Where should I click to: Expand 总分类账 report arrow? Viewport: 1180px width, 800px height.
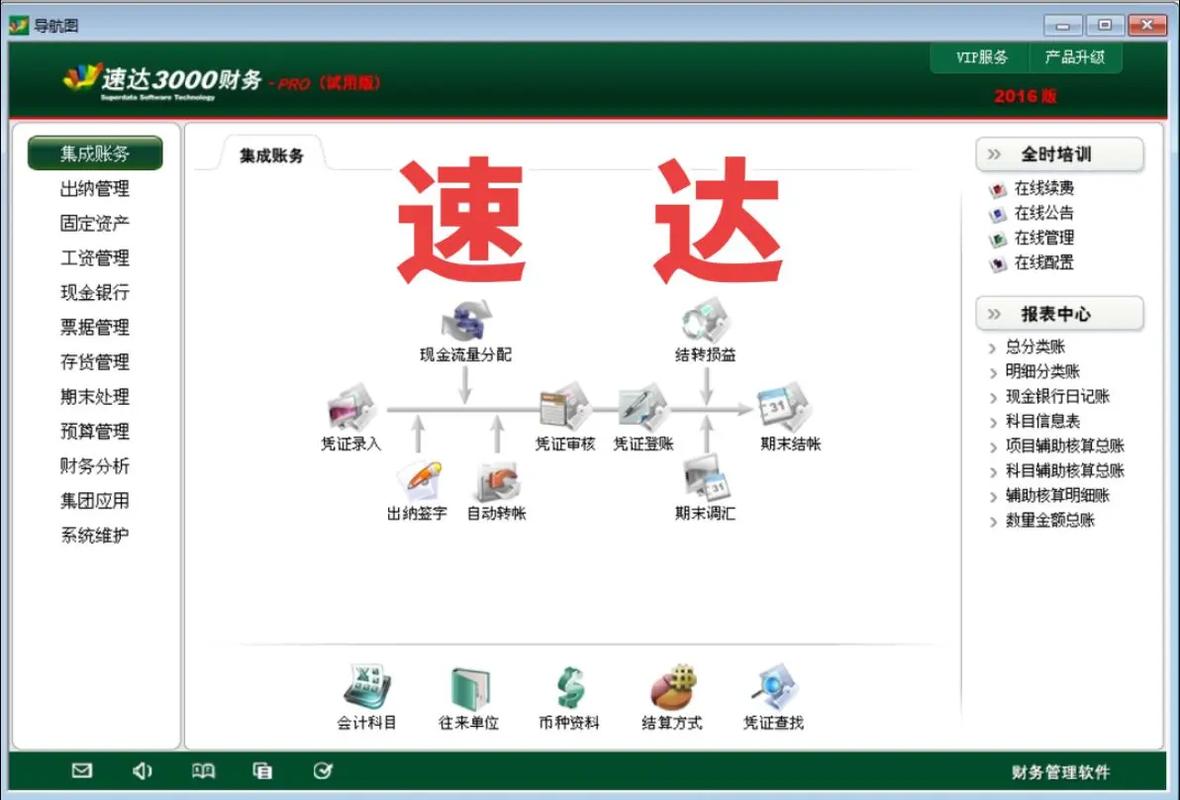tap(992, 348)
